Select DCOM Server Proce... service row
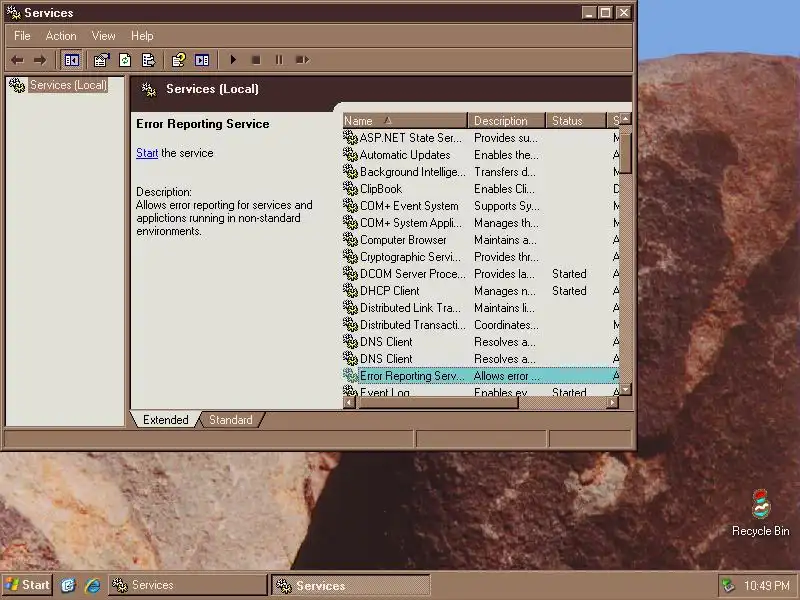Image resolution: width=800 pixels, height=600 pixels. coord(481,274)
